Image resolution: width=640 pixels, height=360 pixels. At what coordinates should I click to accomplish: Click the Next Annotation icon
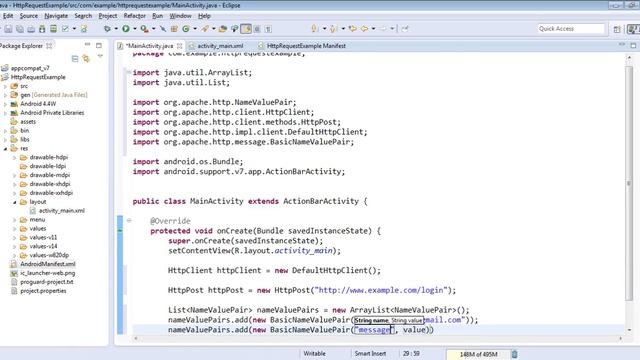315,29
